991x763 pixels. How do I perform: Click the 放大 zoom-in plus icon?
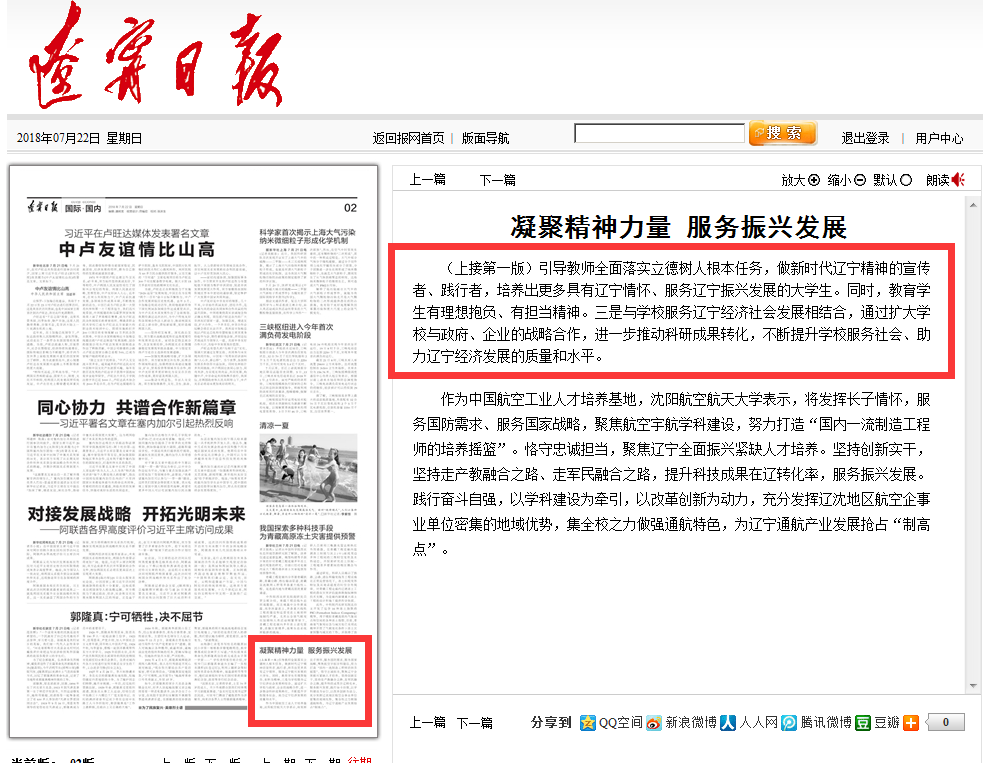tap(814, 180)
